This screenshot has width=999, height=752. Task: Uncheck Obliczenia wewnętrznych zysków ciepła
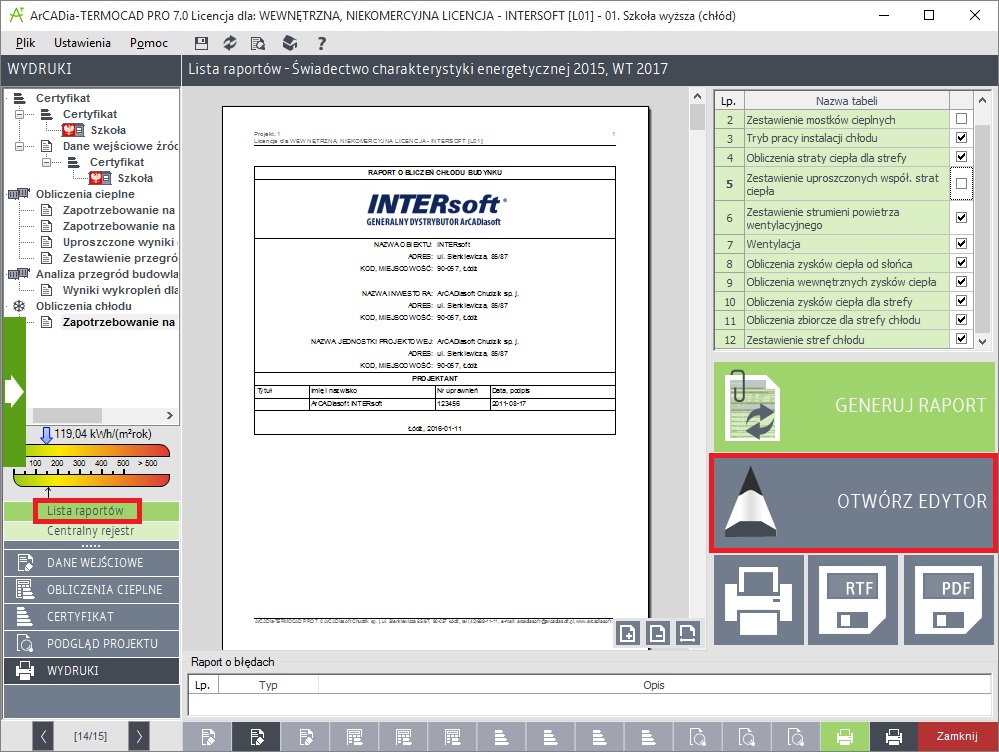(x=961, y=282)
